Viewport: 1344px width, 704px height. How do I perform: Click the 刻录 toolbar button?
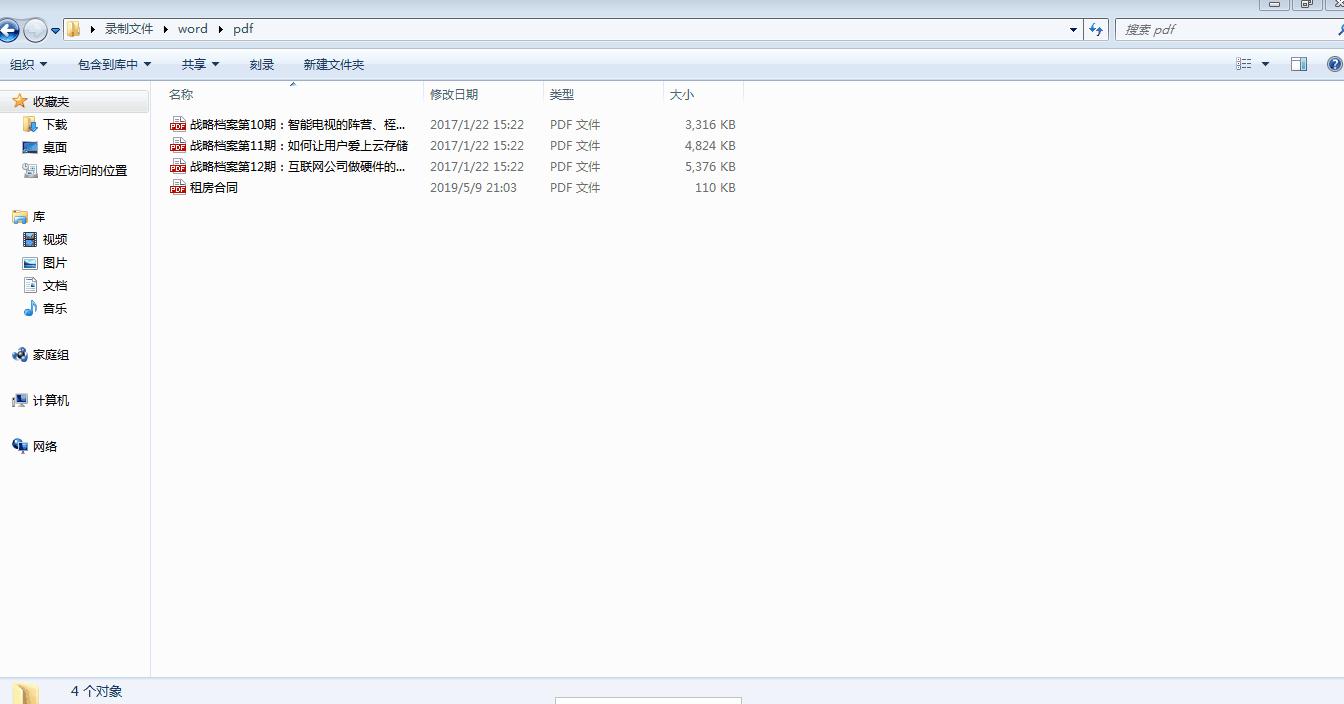[x=262, y=64]
